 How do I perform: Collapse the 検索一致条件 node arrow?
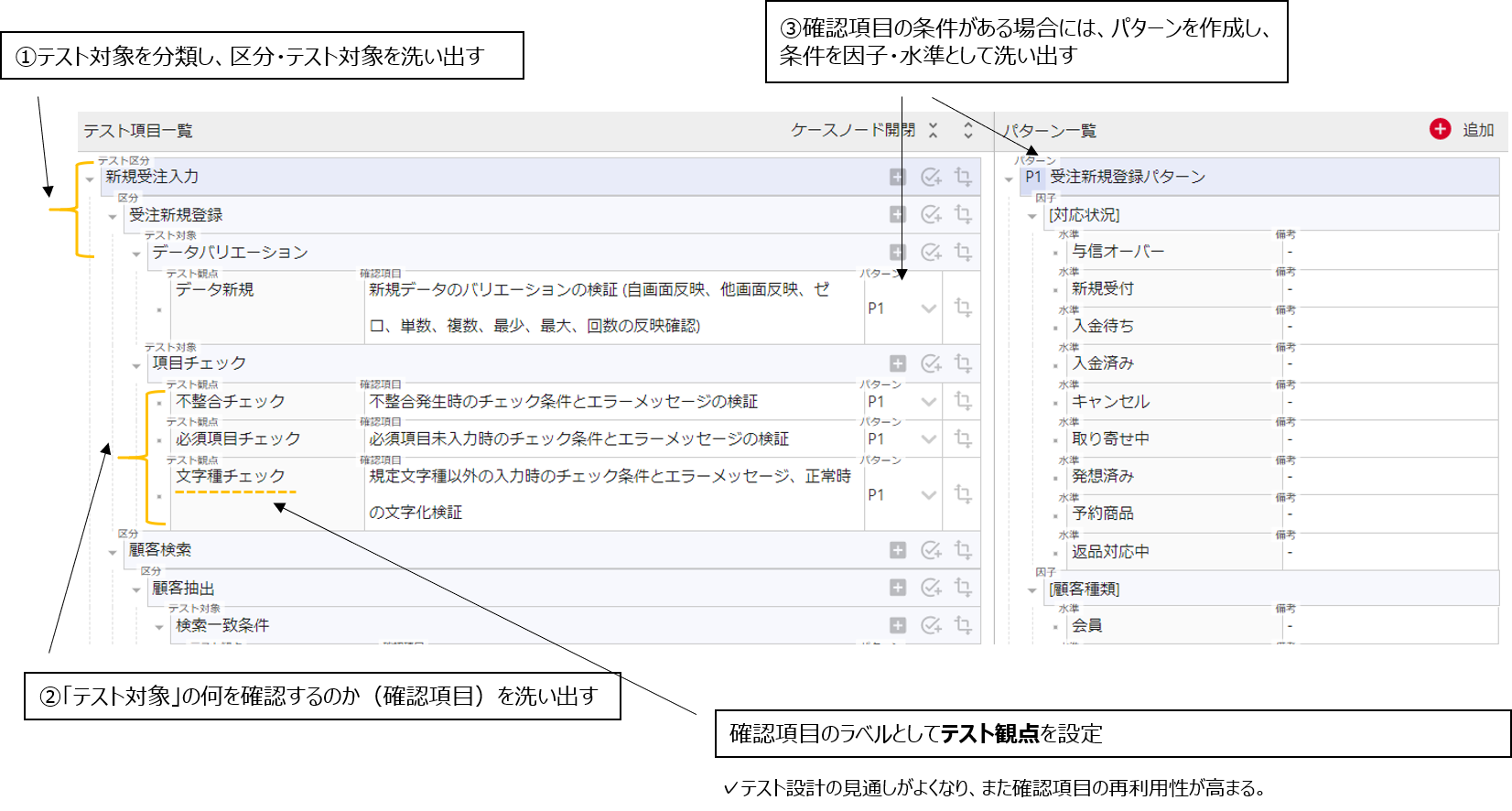pyautogui.click(x=159, y=628)
